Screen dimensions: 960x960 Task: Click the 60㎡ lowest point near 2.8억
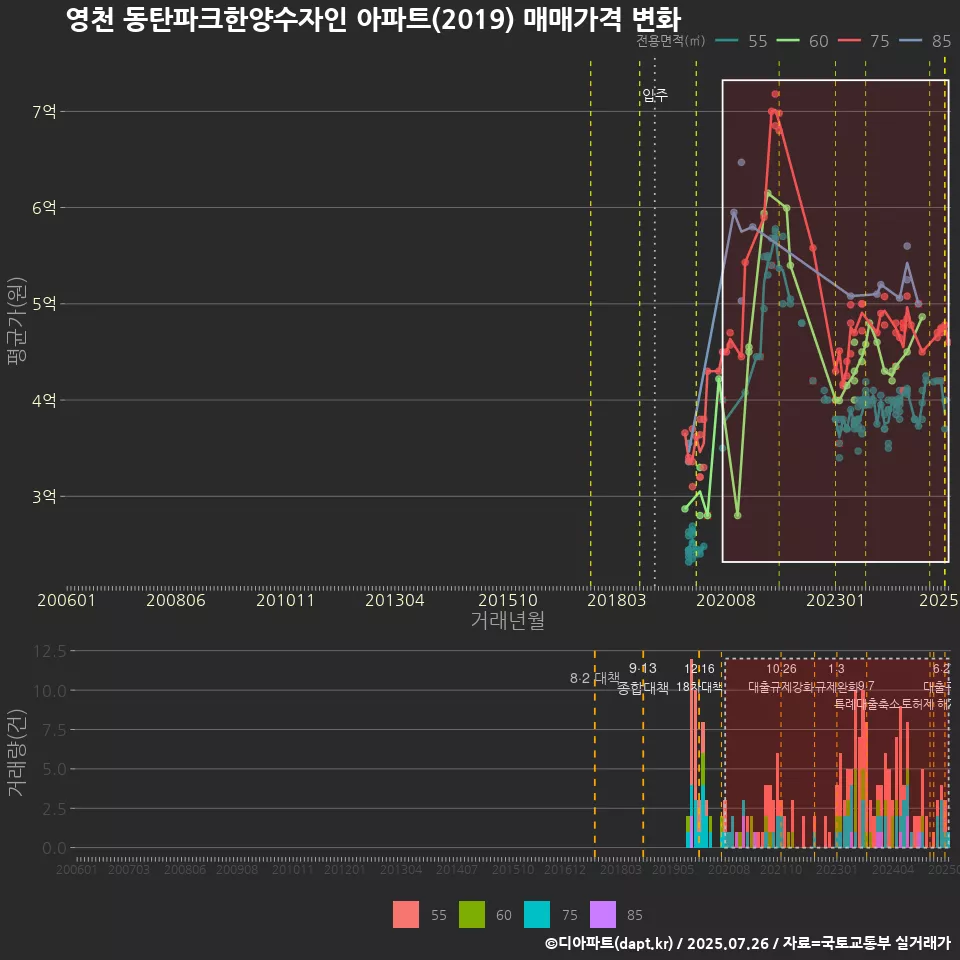(x=737, y=516)
